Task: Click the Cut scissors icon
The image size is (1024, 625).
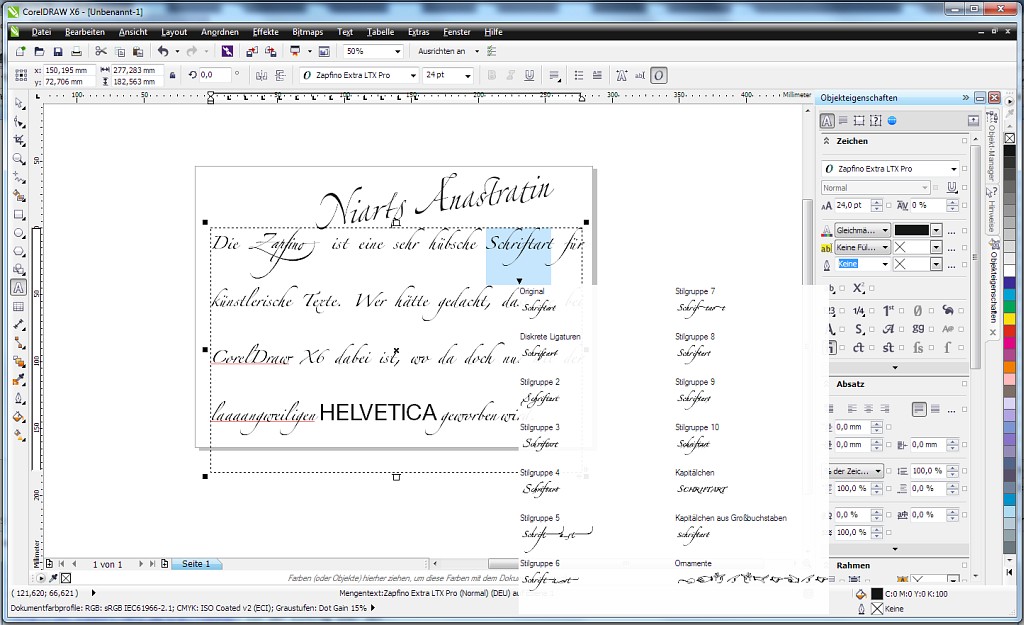Action: pyautogui.click(x=101, y=51)
